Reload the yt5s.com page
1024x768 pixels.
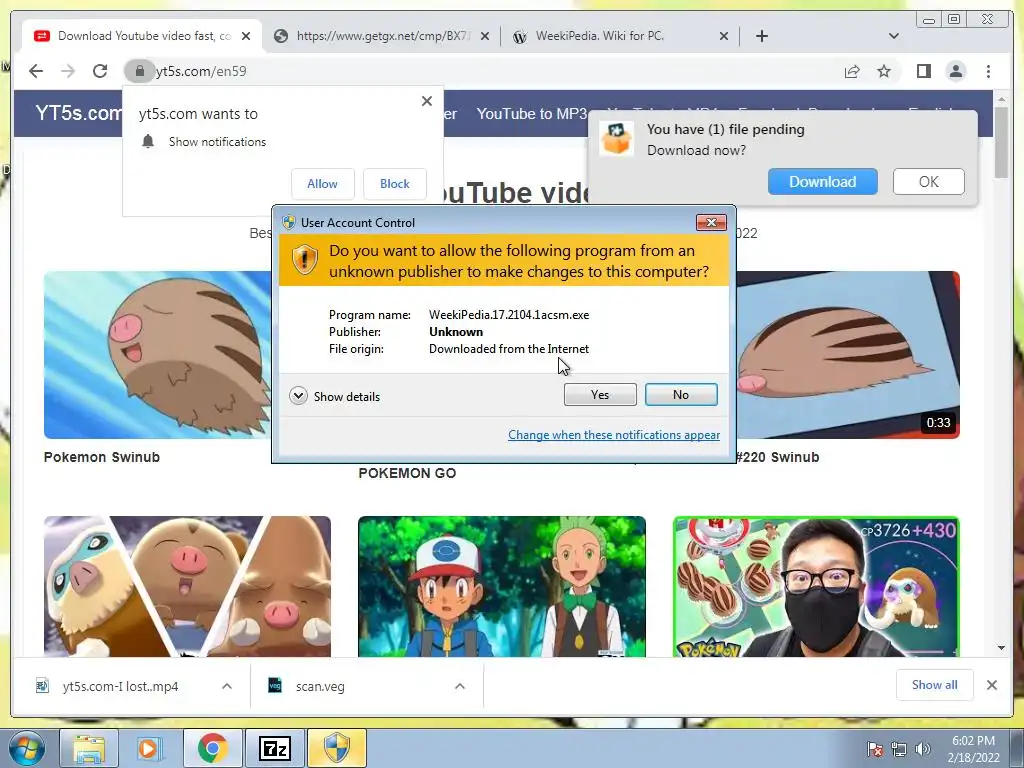pyautogui.click(x=100, y=71)
